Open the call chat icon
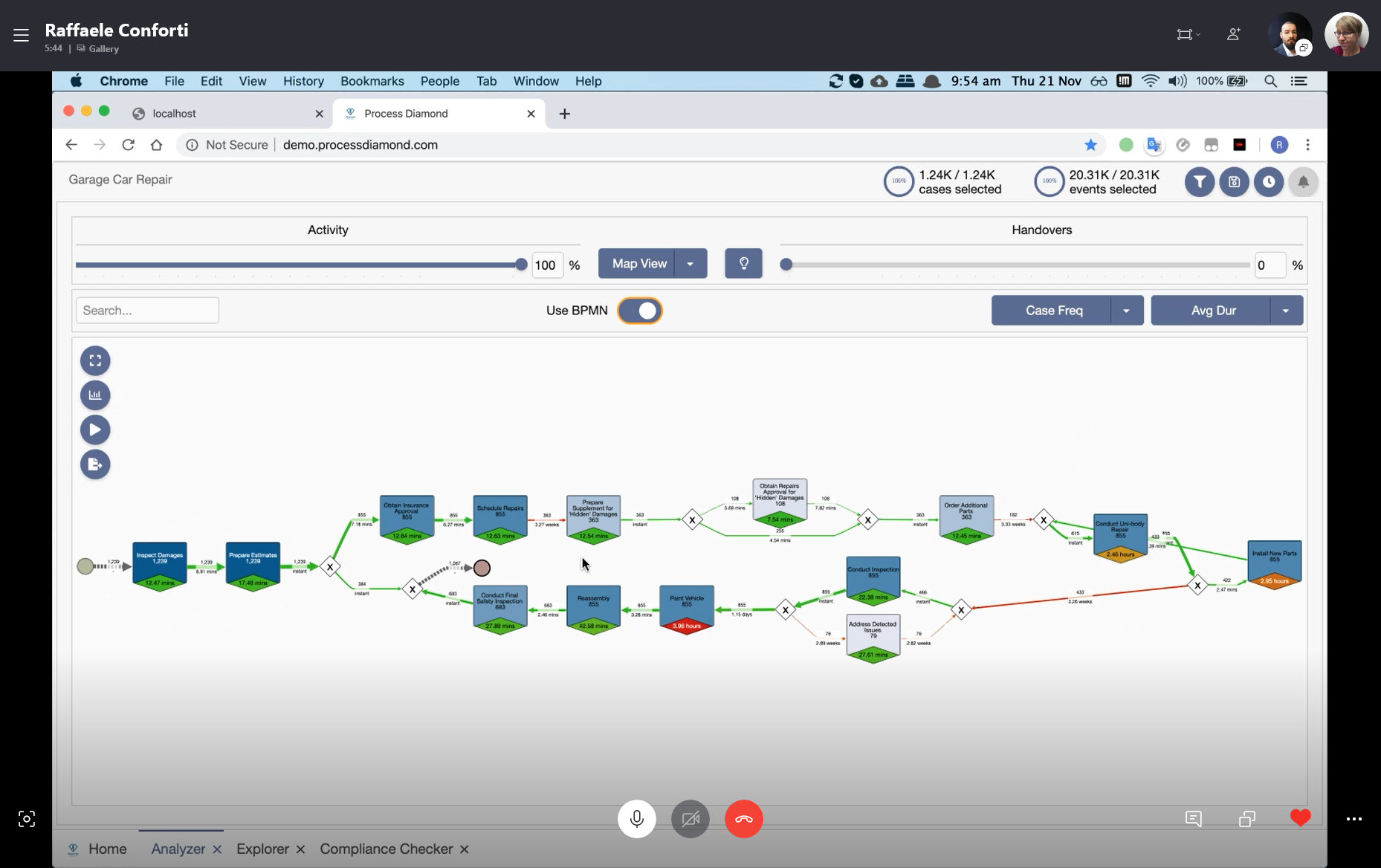The width and height of the screenshot is (1381, 868). point(1194,819)
